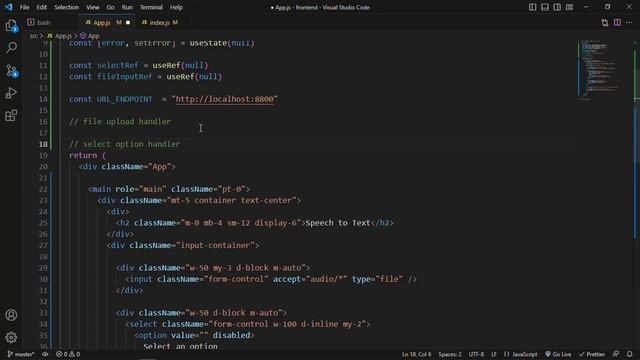Open the Accounts menu icon

click(x=11, y=315)
